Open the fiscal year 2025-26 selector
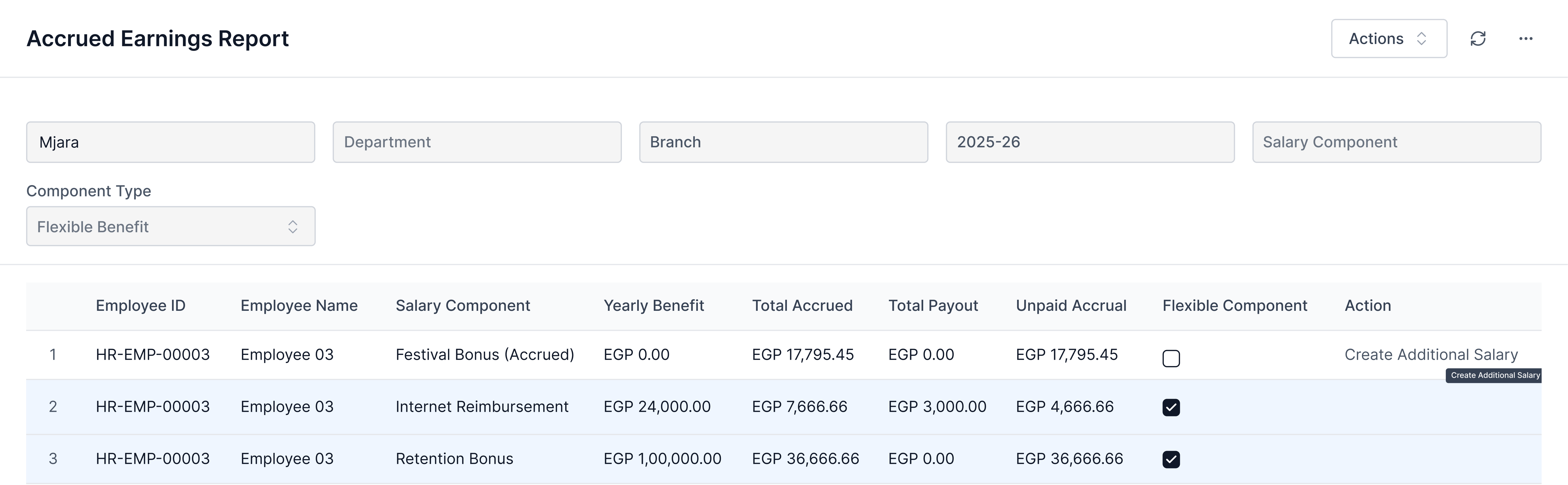The width and height of the screenshot is (1568, 485). coord(1089,142)
